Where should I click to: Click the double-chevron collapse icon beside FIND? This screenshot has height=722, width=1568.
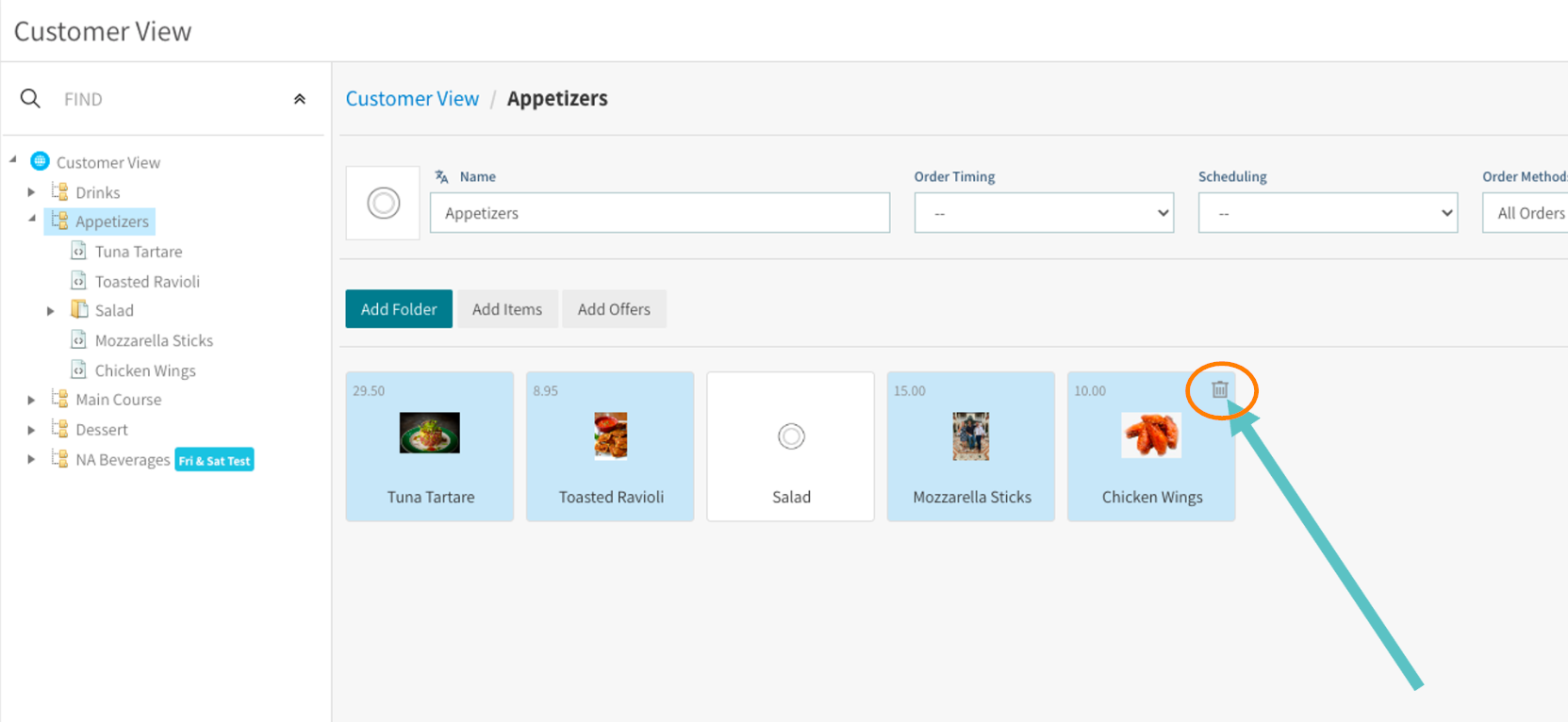point(299,99)
